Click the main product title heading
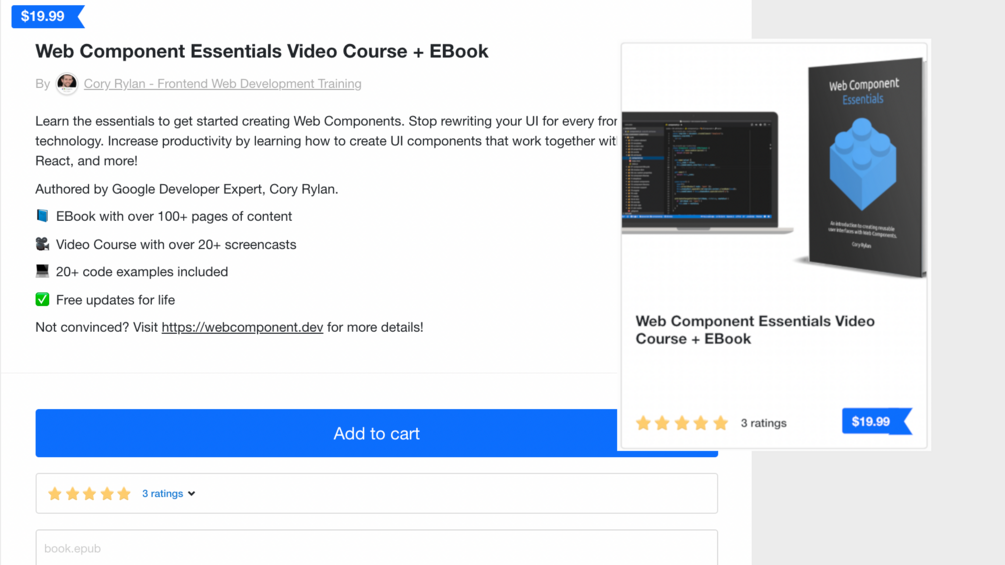Viewport: 1005px width, 565px height. coord(262,51)
